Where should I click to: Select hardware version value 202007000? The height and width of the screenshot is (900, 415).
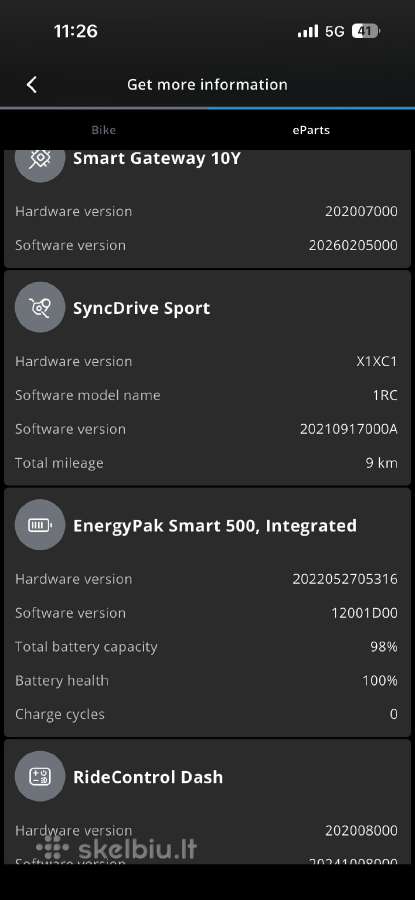click(x=362, y=211)
